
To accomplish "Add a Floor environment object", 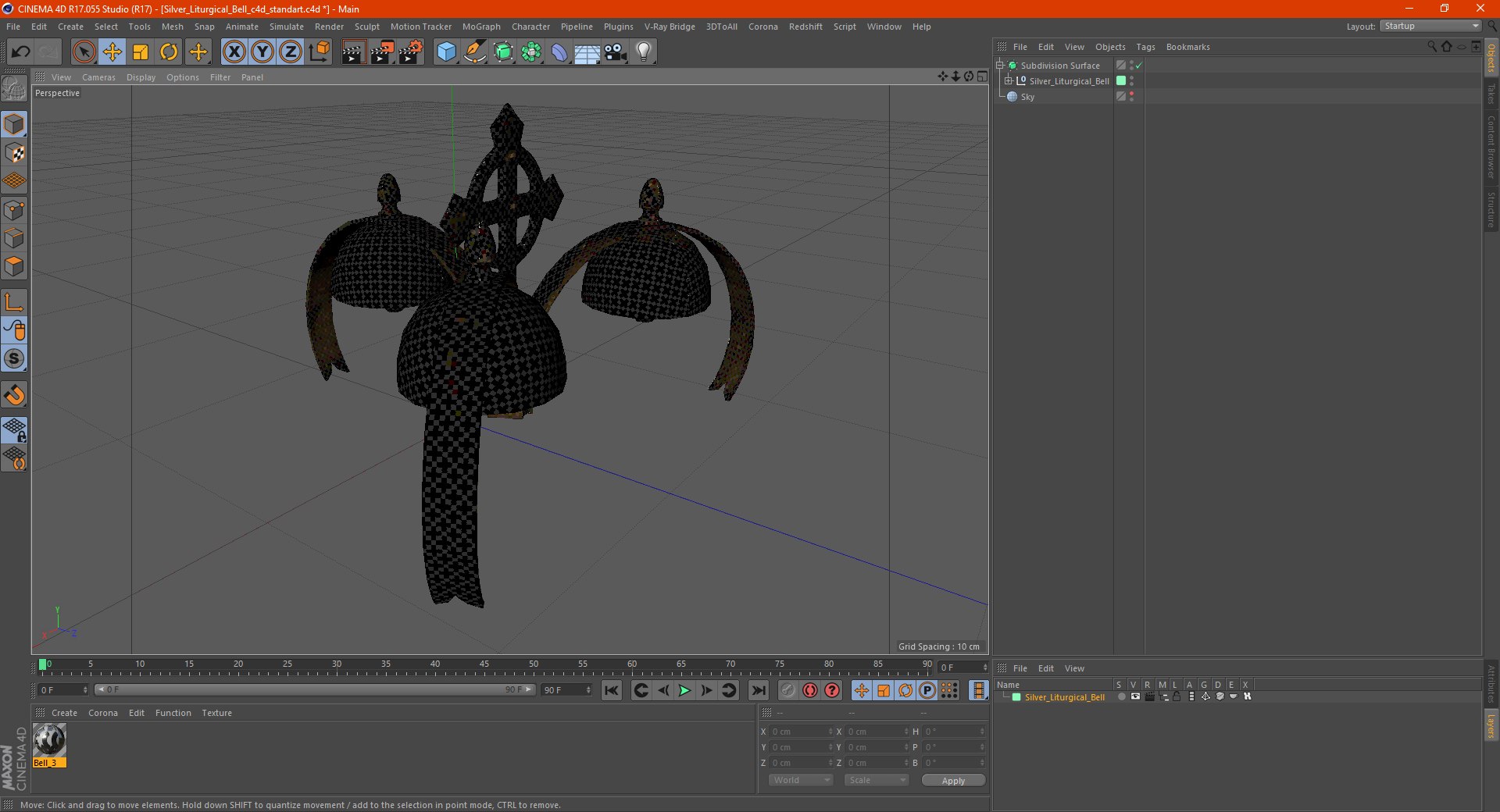I will pyautogui.click(x=587, y=52).
